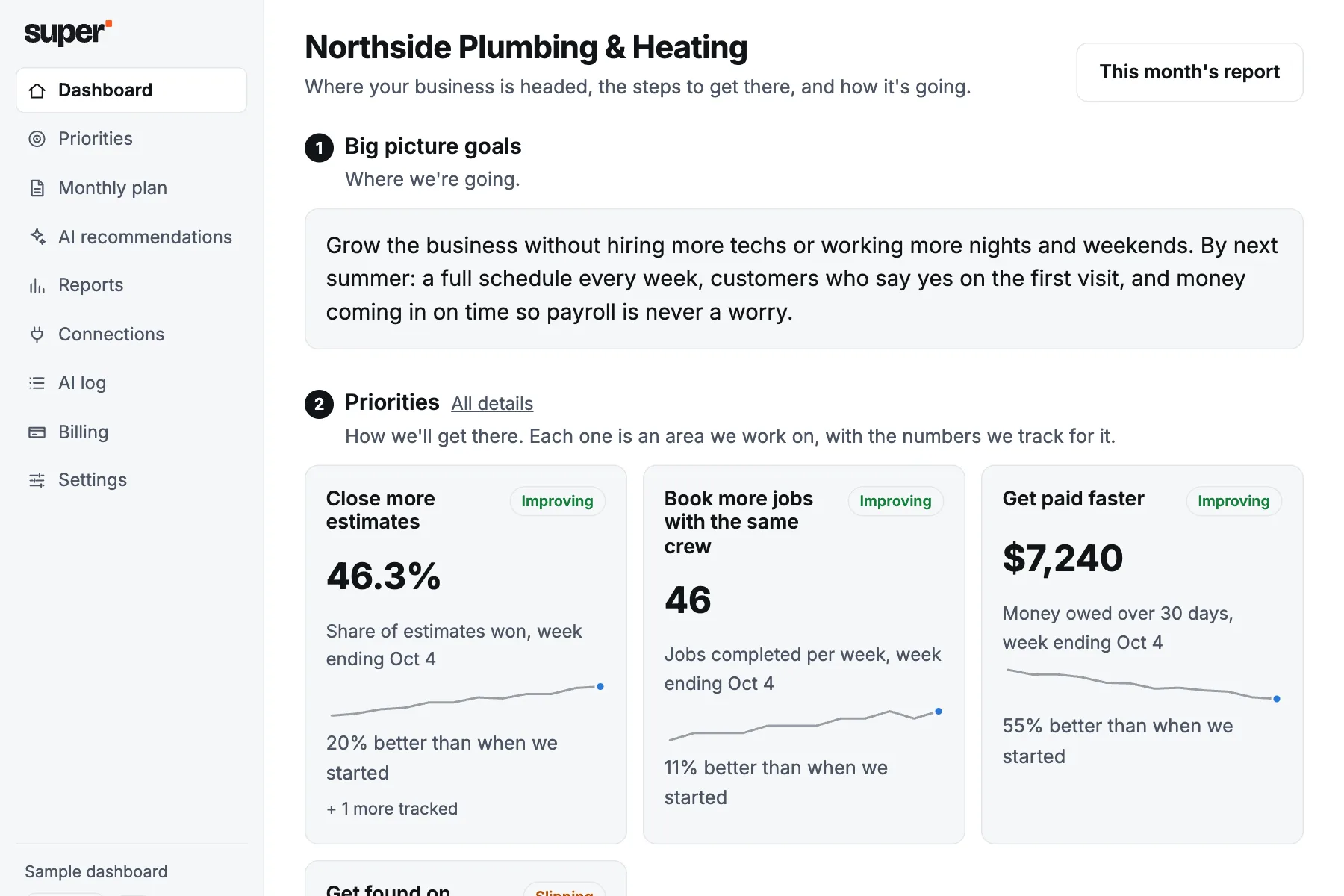Click the Monthly plan document icon
Image resolution: width=1344 pixels, height=896 pixels.
tap(37, 188)
